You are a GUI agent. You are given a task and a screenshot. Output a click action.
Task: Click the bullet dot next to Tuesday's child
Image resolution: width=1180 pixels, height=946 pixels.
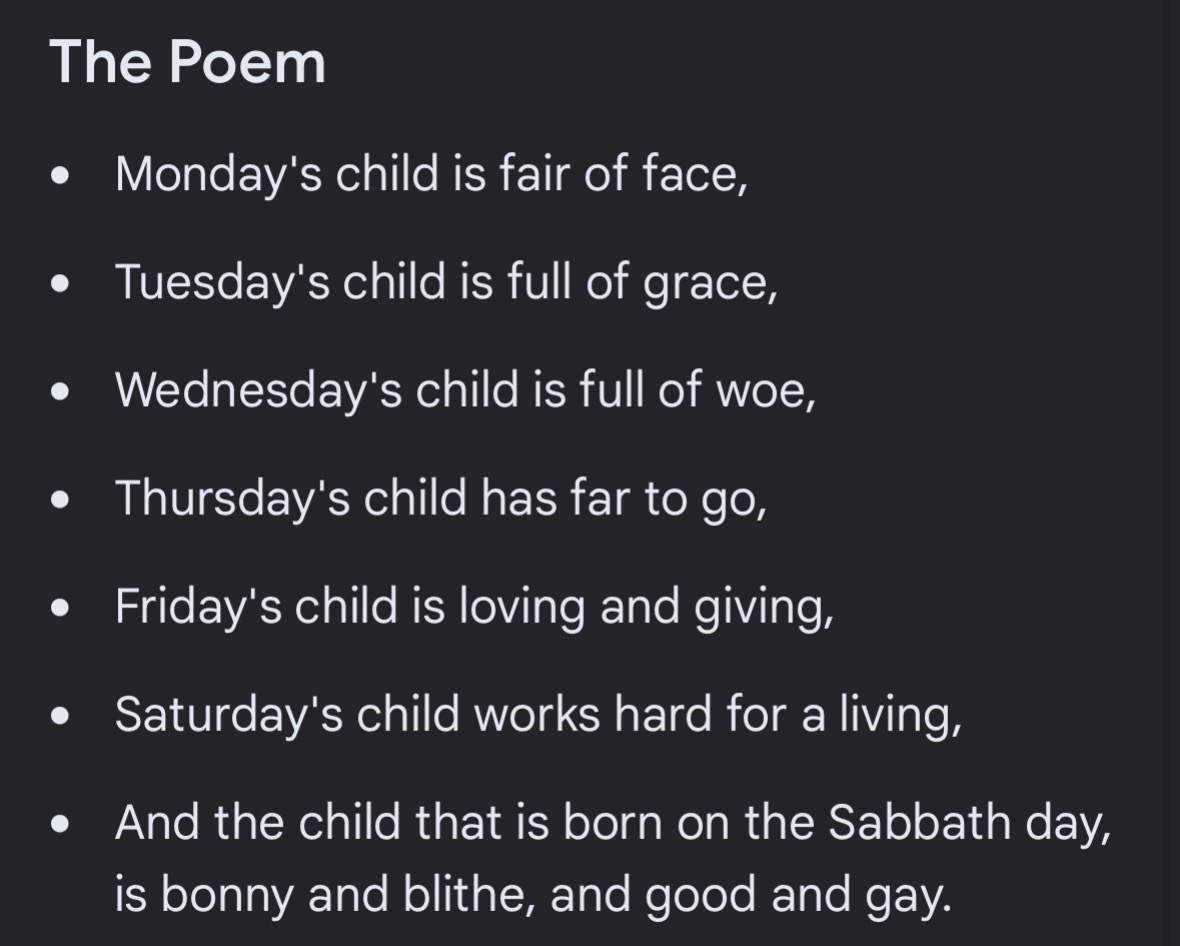60,284
